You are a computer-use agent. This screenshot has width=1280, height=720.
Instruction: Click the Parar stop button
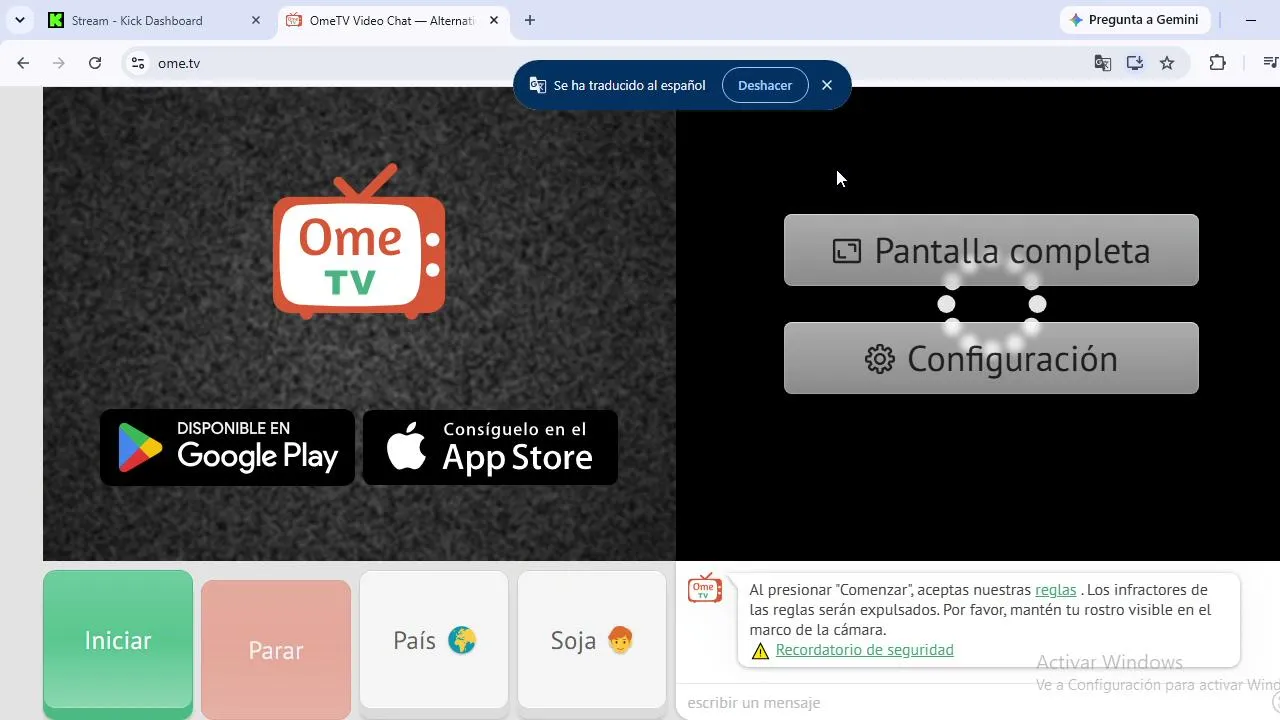(x=276, y=650)
